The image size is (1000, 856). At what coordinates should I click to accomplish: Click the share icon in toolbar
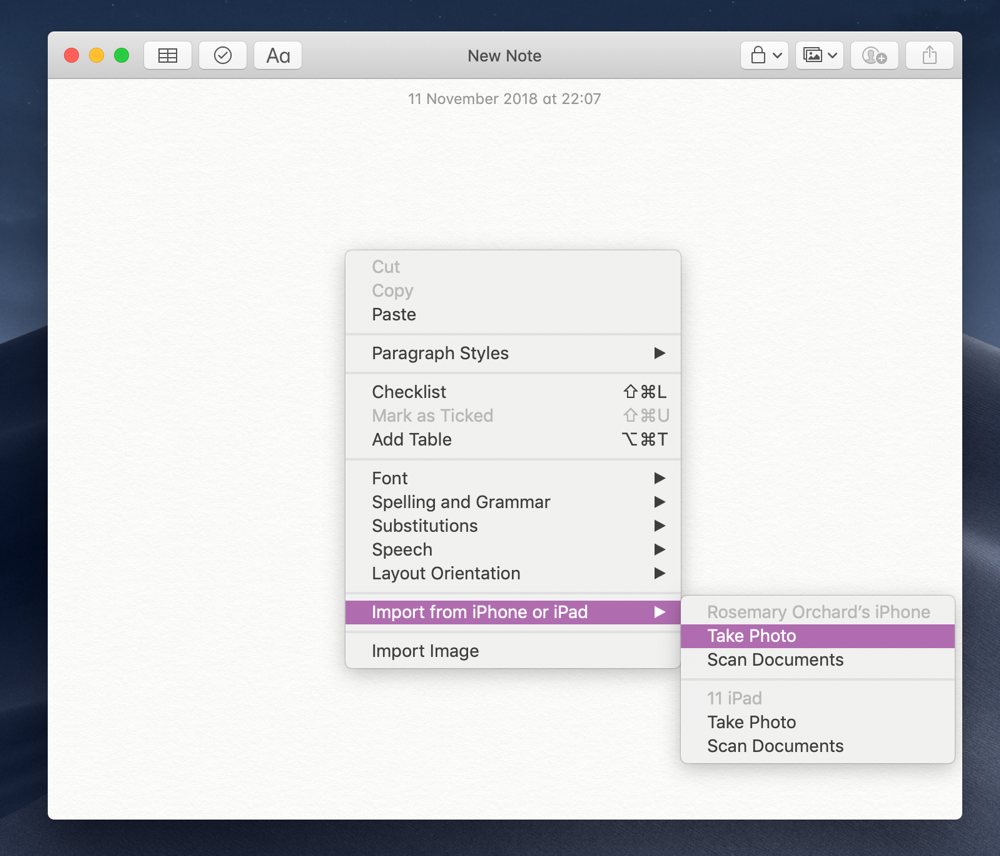930,55
